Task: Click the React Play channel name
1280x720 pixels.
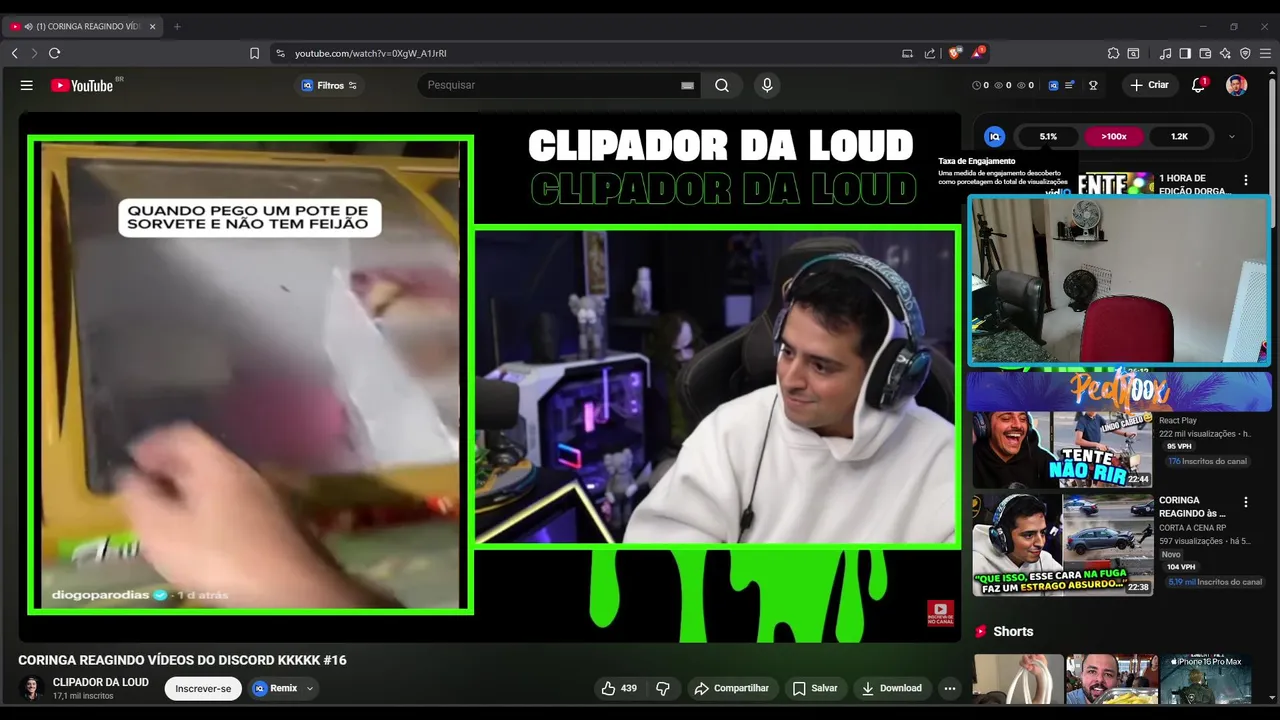Action: (1178, 421)
